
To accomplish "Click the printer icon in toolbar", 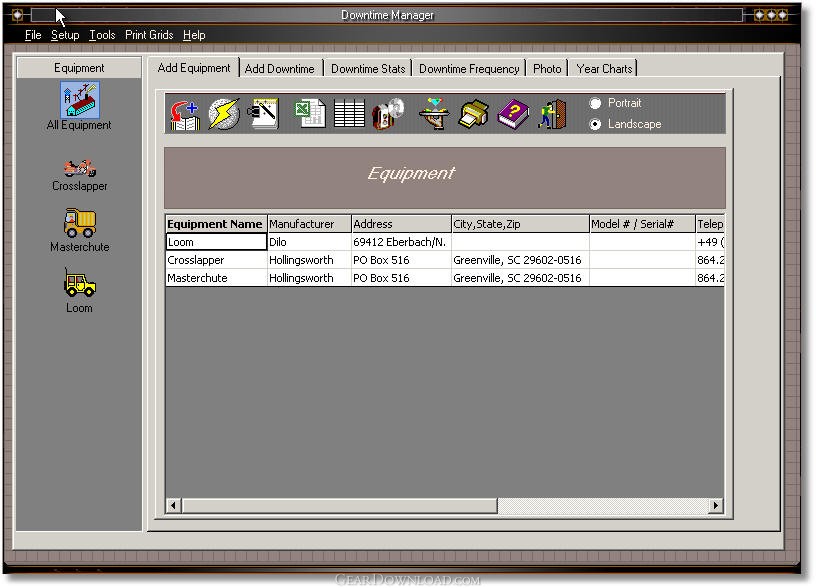I will pyautogui.click(x=473, y=114).
